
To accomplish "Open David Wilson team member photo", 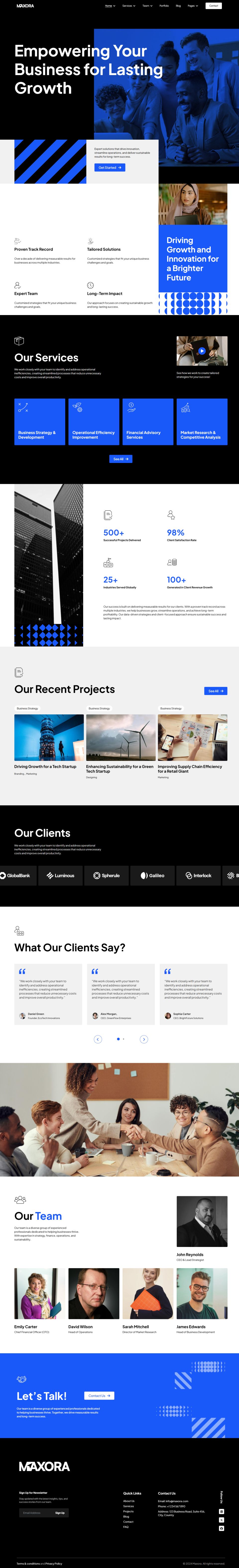I will [94, 1293].
